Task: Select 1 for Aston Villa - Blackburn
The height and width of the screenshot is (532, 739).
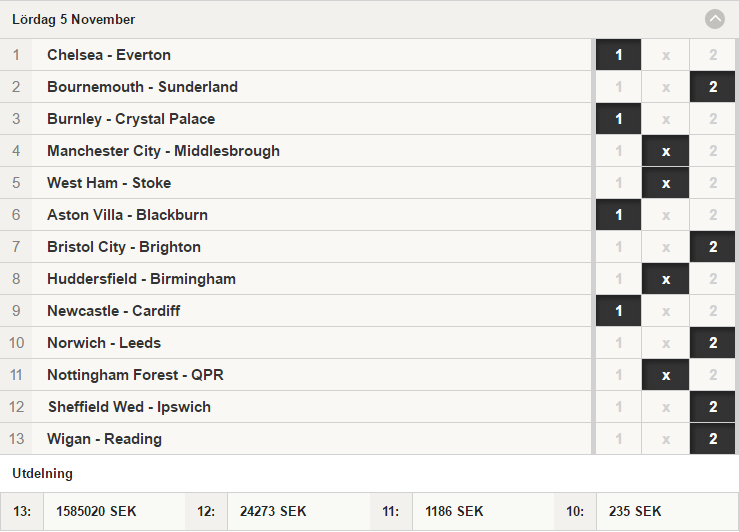Action: pos(618,215)
